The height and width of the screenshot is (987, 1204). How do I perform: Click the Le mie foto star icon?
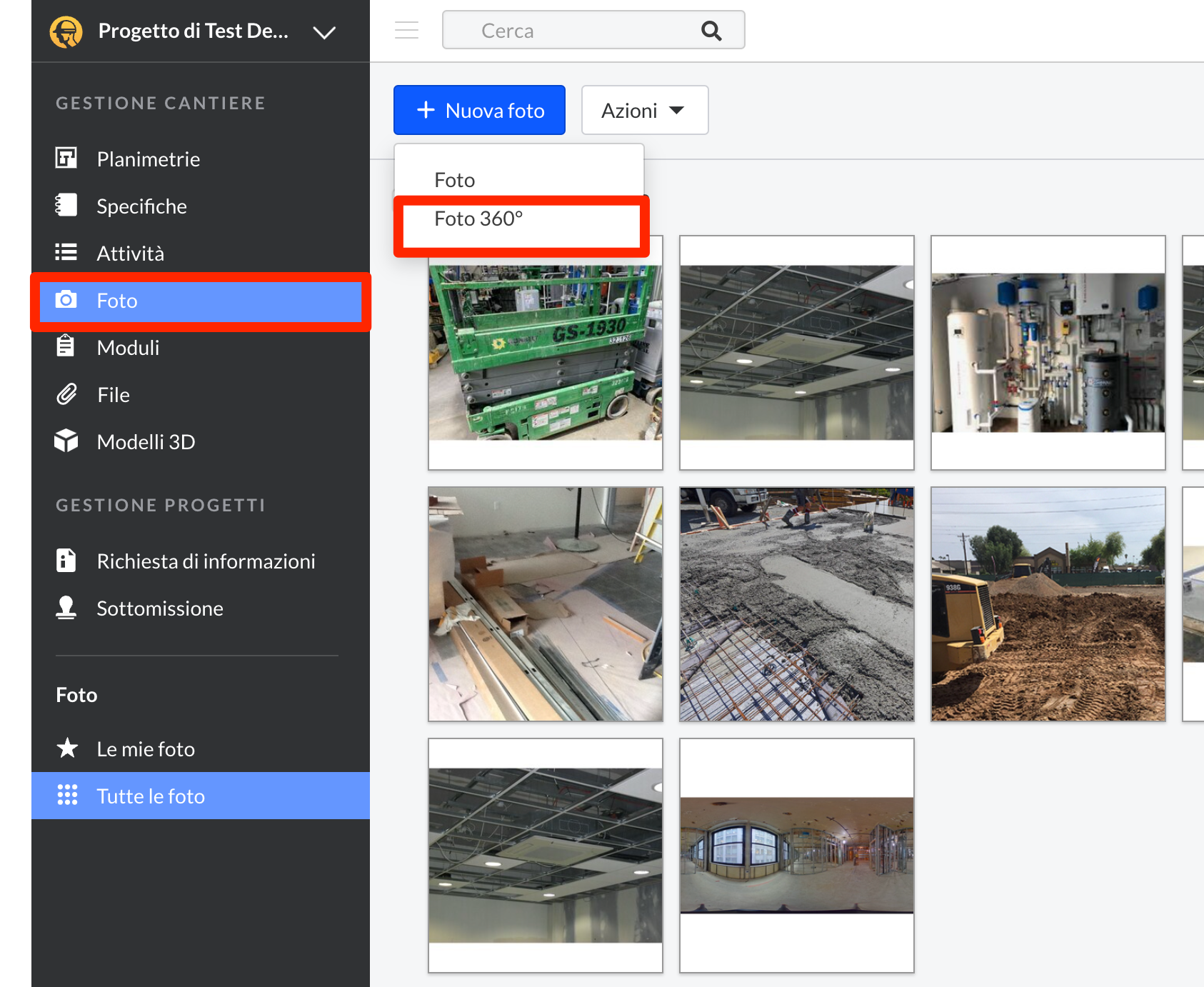coord(67,748)
